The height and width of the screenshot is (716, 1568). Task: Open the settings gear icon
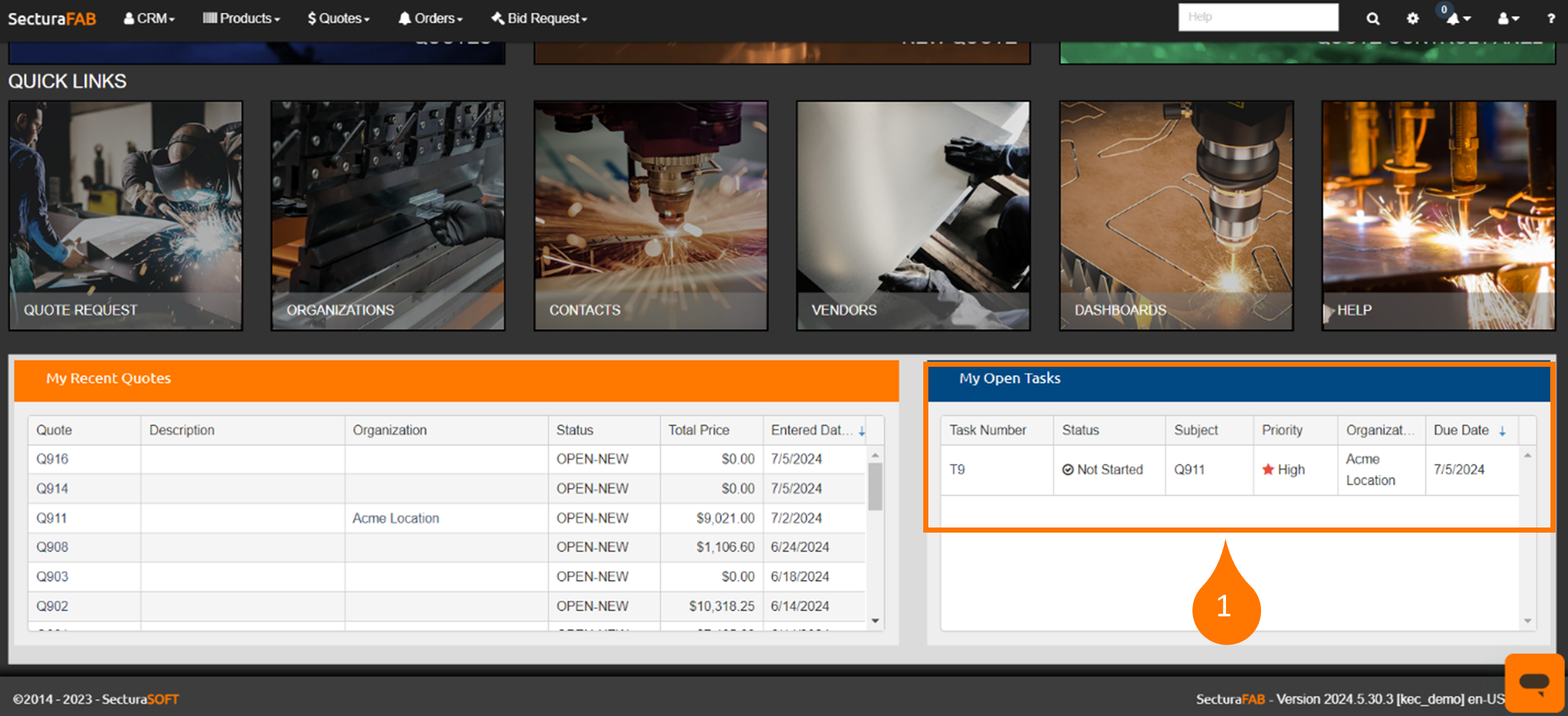click(x=1412, y=19)
